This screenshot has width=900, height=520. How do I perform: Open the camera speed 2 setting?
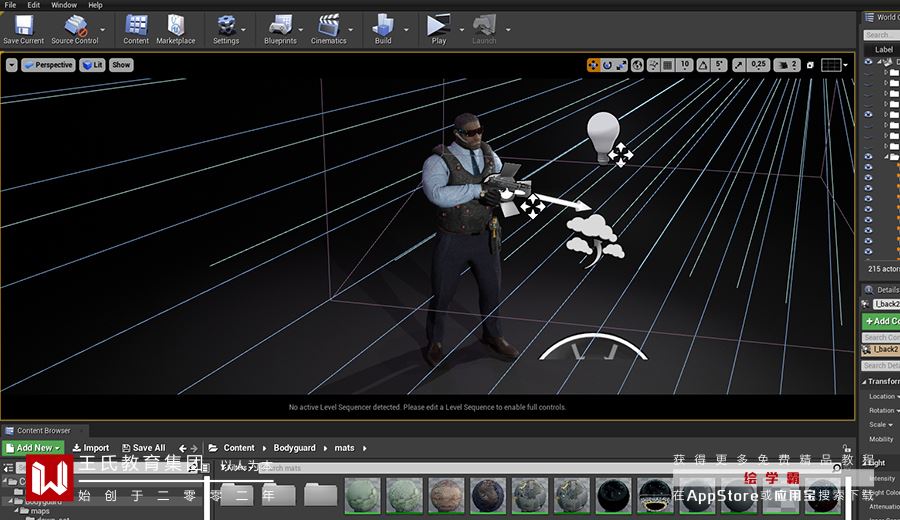tap(787, 65)
